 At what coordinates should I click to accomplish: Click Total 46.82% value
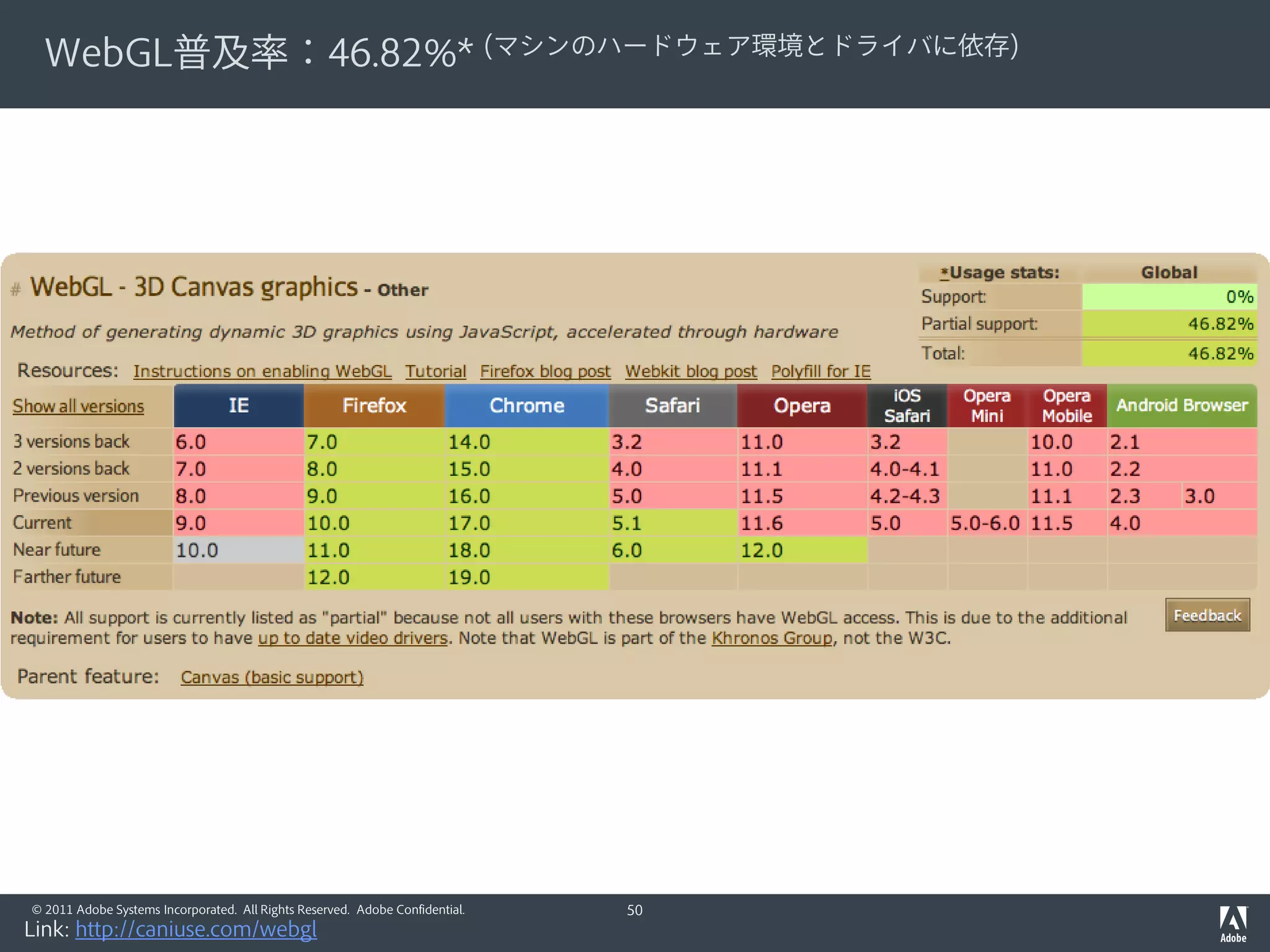pos(1170,353)
